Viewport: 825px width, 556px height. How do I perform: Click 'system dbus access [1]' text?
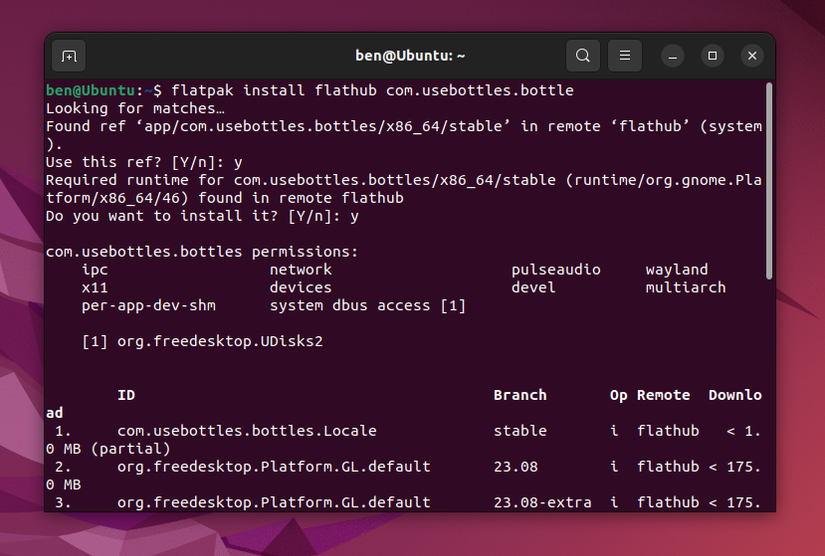pyautogui.click(x=368, y=306)
